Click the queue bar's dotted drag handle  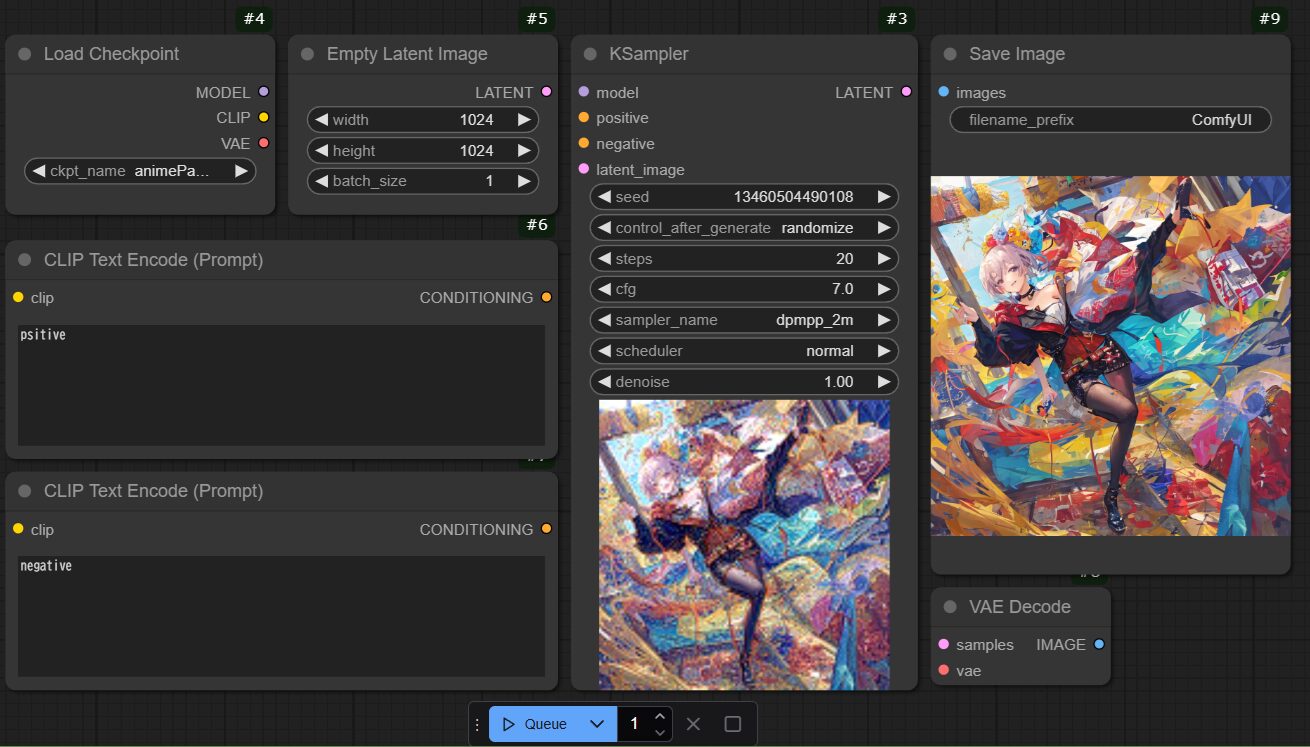click(x=477, y=724)
